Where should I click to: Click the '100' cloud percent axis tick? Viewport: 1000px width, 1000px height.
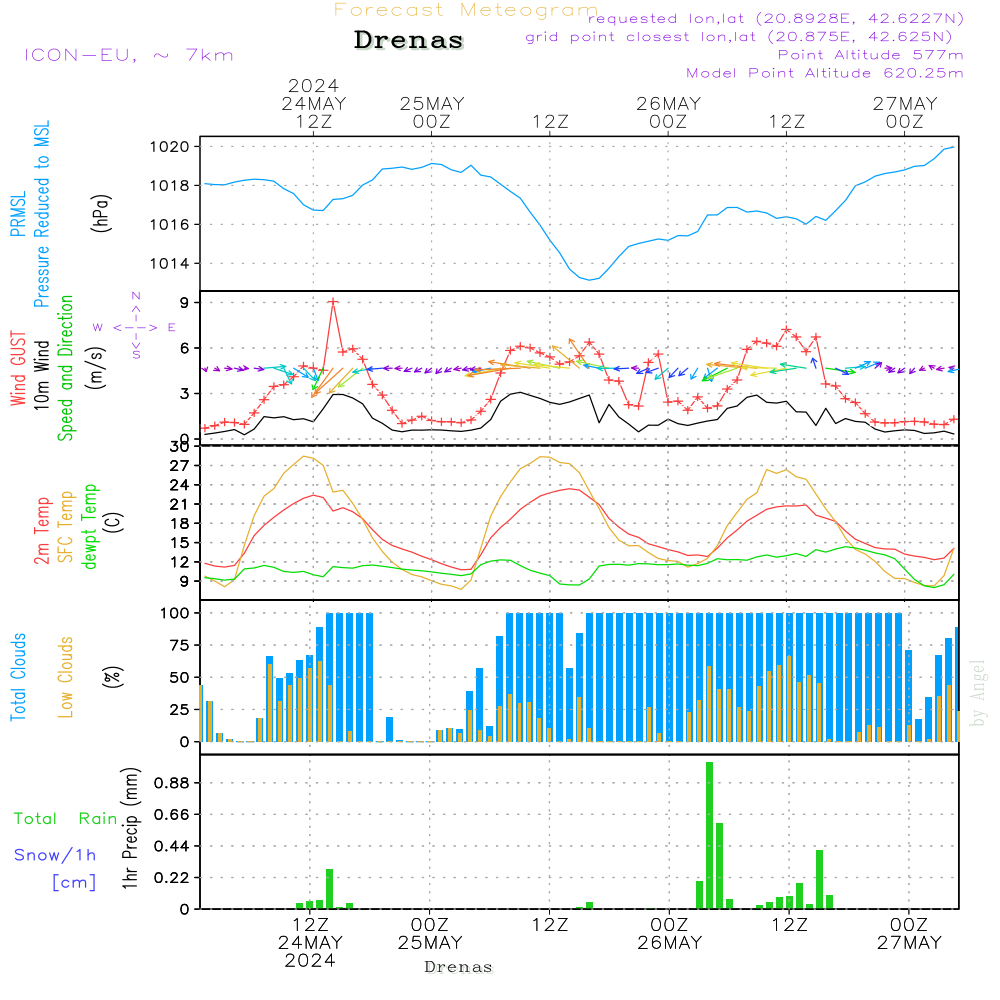pyautogui.click(x=174, y=613)
